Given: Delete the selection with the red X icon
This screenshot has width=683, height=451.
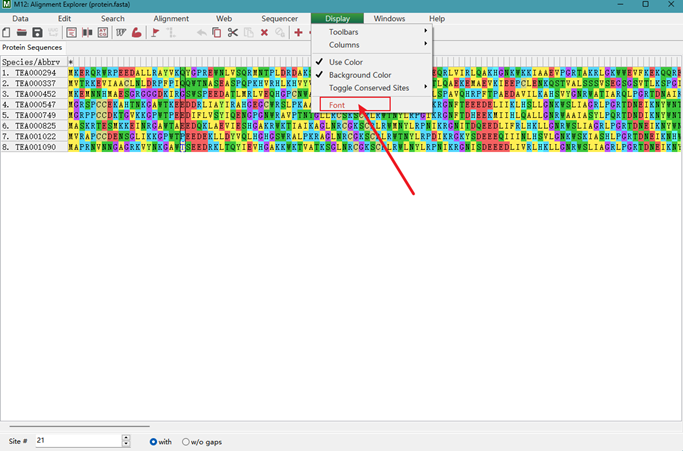Looking at the screenshot, I should 264,33.
